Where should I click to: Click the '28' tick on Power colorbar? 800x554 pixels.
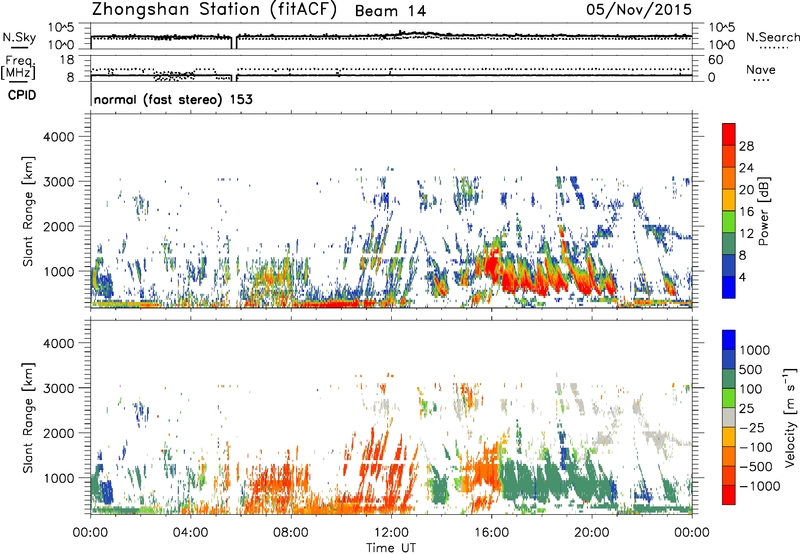click(746, 146)
